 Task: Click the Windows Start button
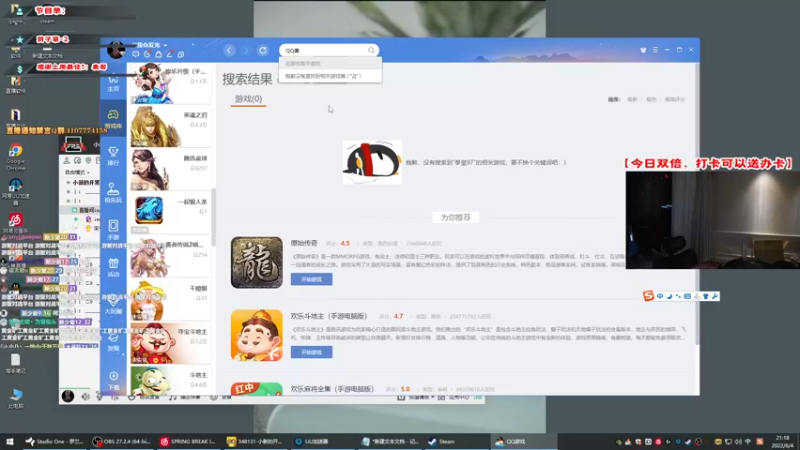point(9,441)
